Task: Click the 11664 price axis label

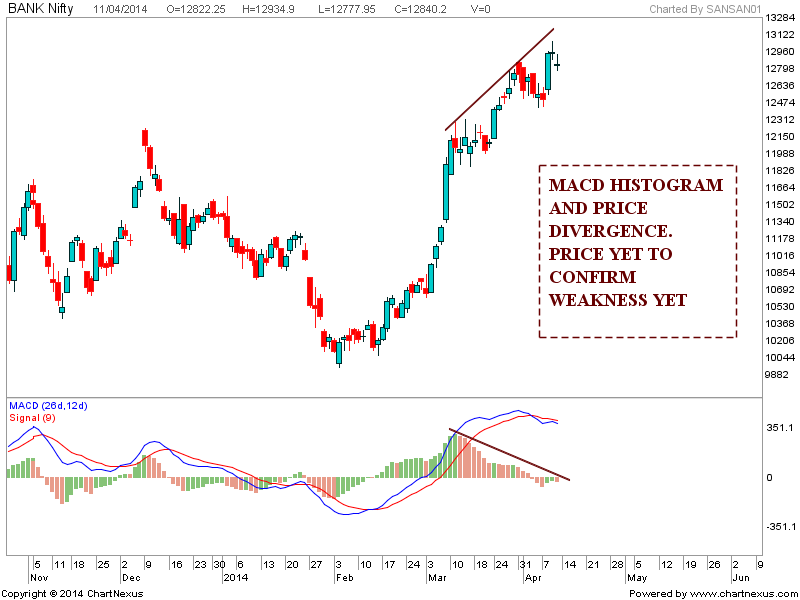Action: (780, 187)
